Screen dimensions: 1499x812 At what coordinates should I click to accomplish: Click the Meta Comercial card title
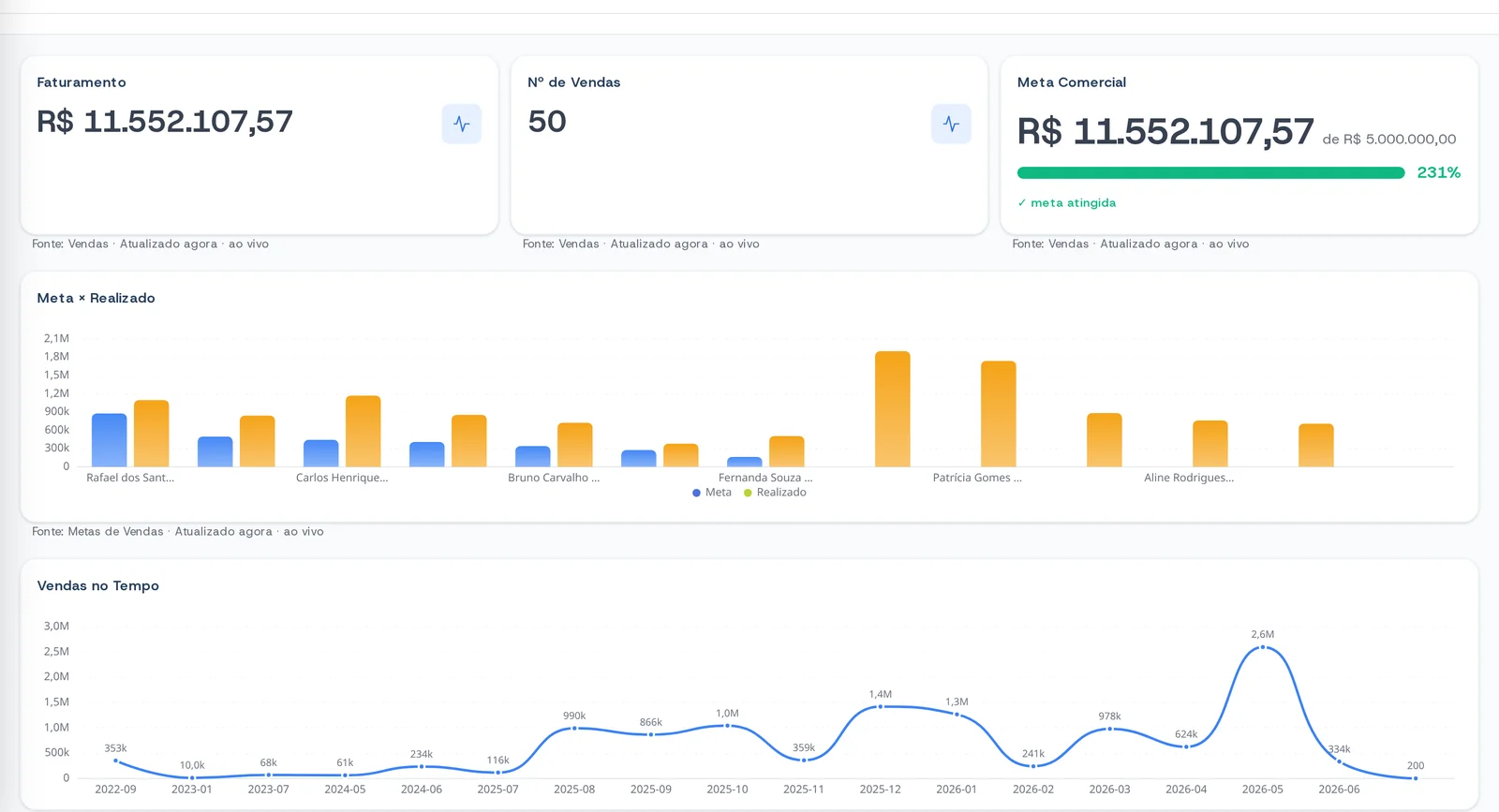click(1072, 82)
